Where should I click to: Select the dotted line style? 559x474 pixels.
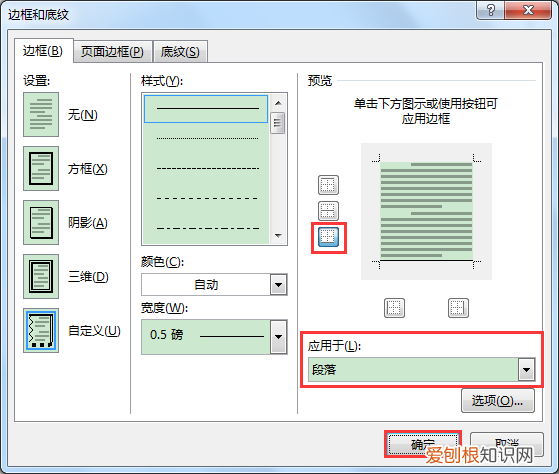pos(207,138)
